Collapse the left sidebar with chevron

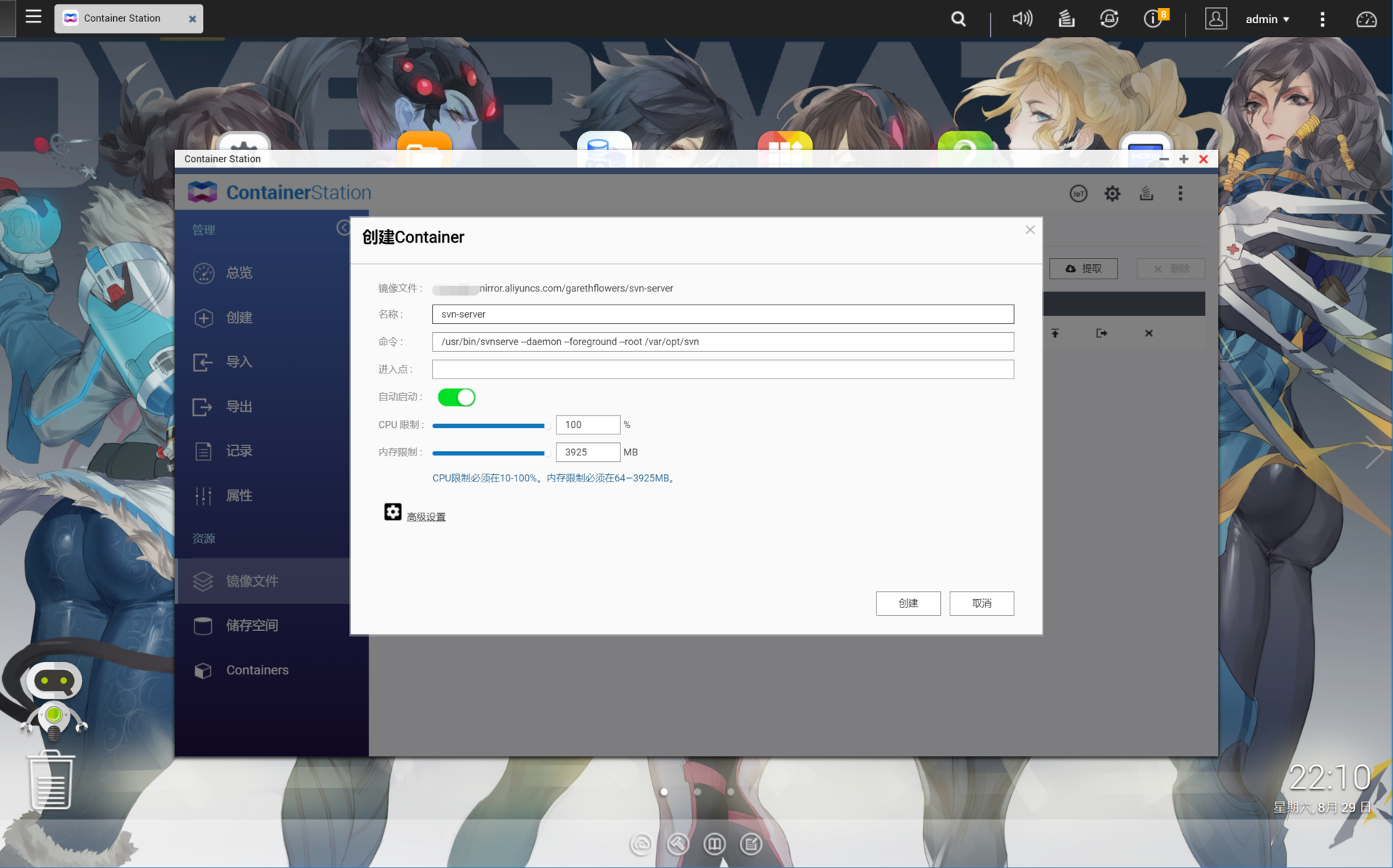click(x=343, y=228)
